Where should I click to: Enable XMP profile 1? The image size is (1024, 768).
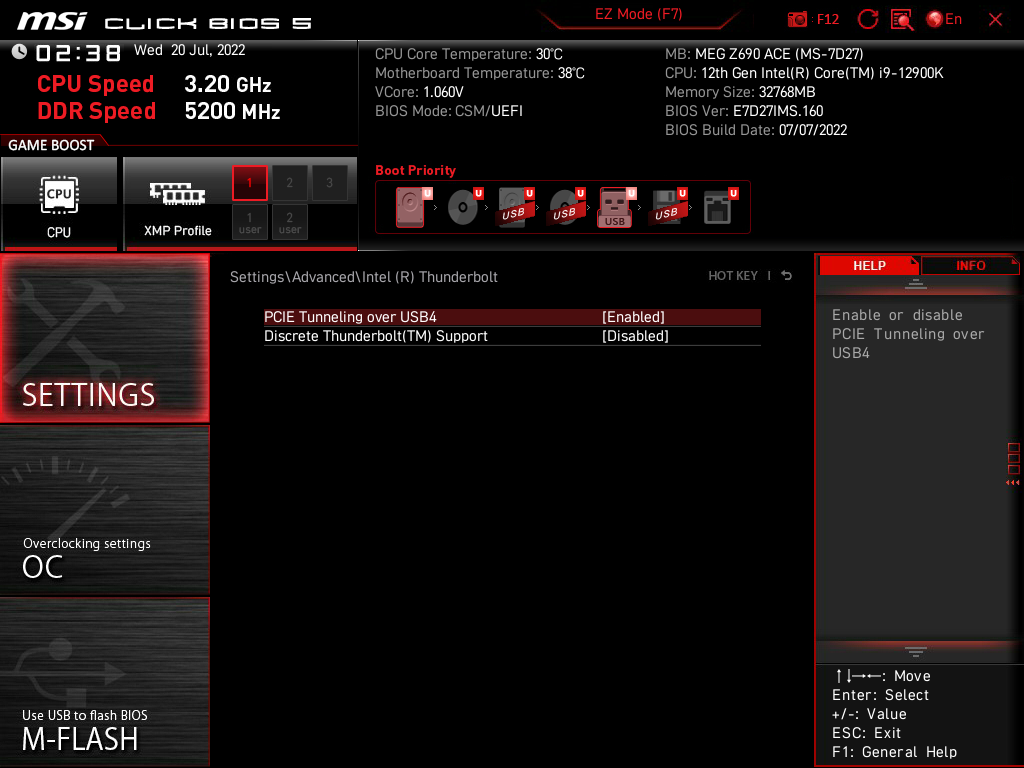[249, 183]
